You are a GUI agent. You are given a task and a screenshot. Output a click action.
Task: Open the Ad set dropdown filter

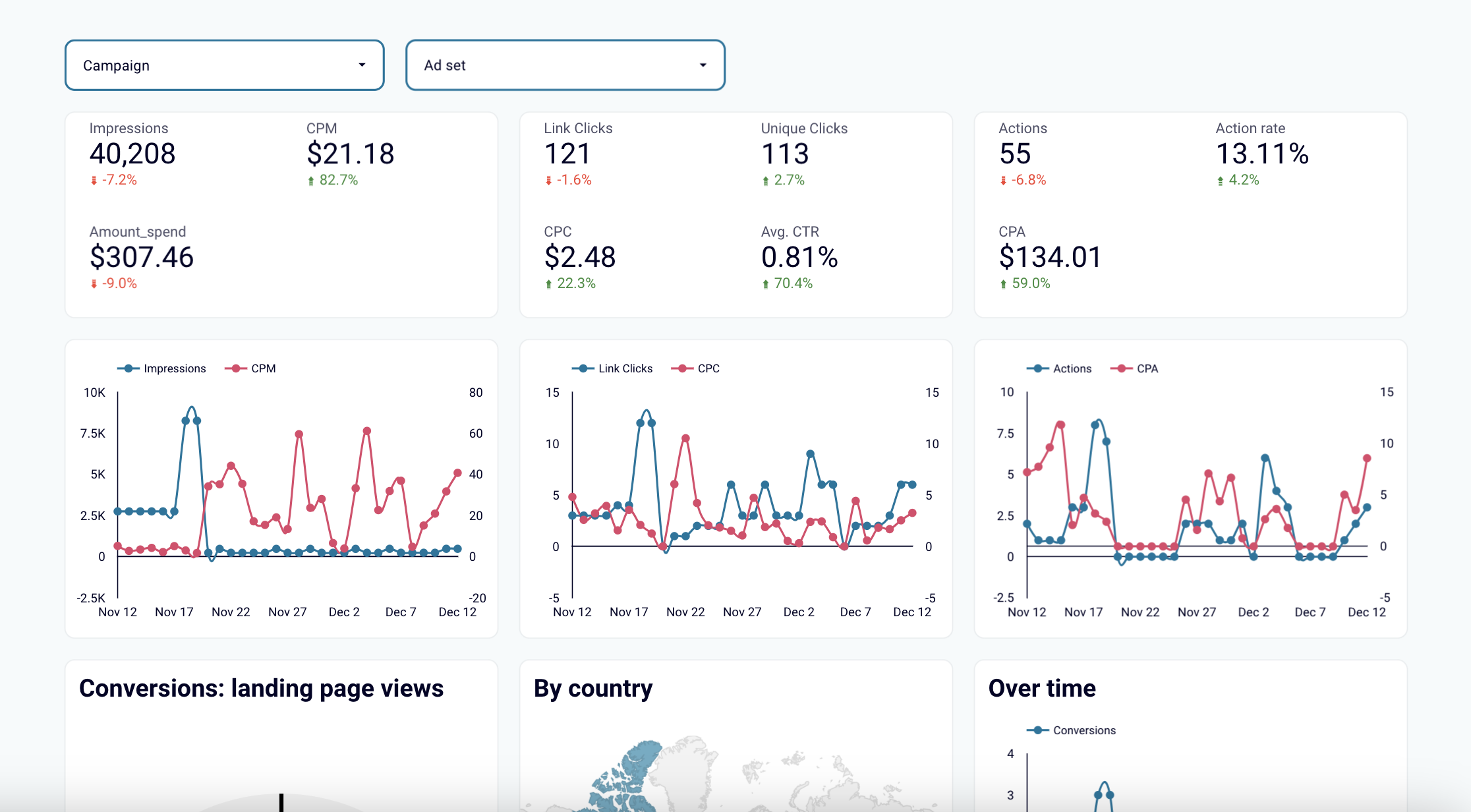pyautogui.click(x=565, y=65)
